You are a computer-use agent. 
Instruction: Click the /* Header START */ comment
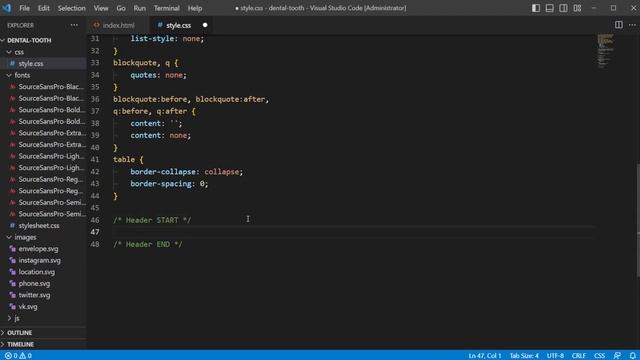pos(152,220)
